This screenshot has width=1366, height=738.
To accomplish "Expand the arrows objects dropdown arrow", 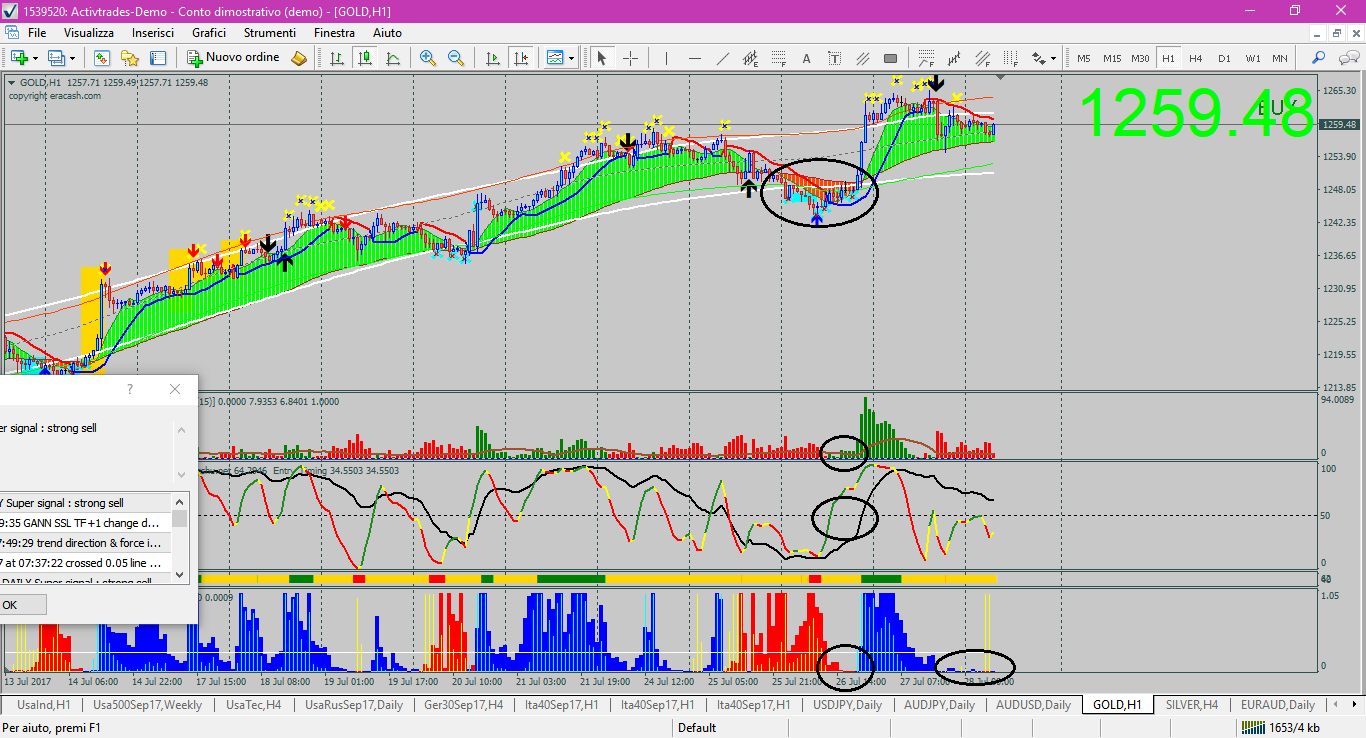I will click(1054, 58).
